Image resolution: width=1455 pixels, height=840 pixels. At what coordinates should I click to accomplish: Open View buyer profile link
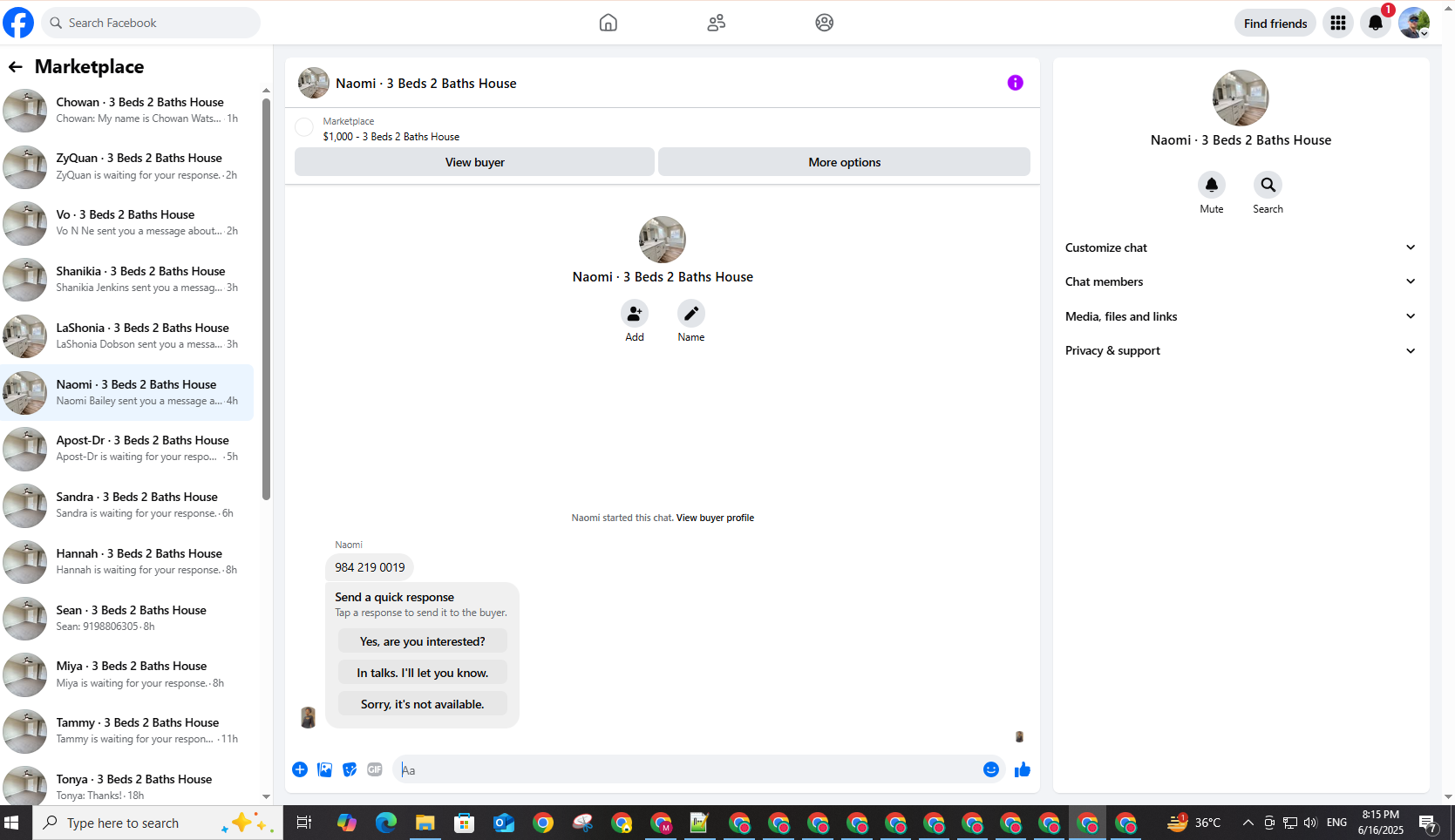pos(715,518)
